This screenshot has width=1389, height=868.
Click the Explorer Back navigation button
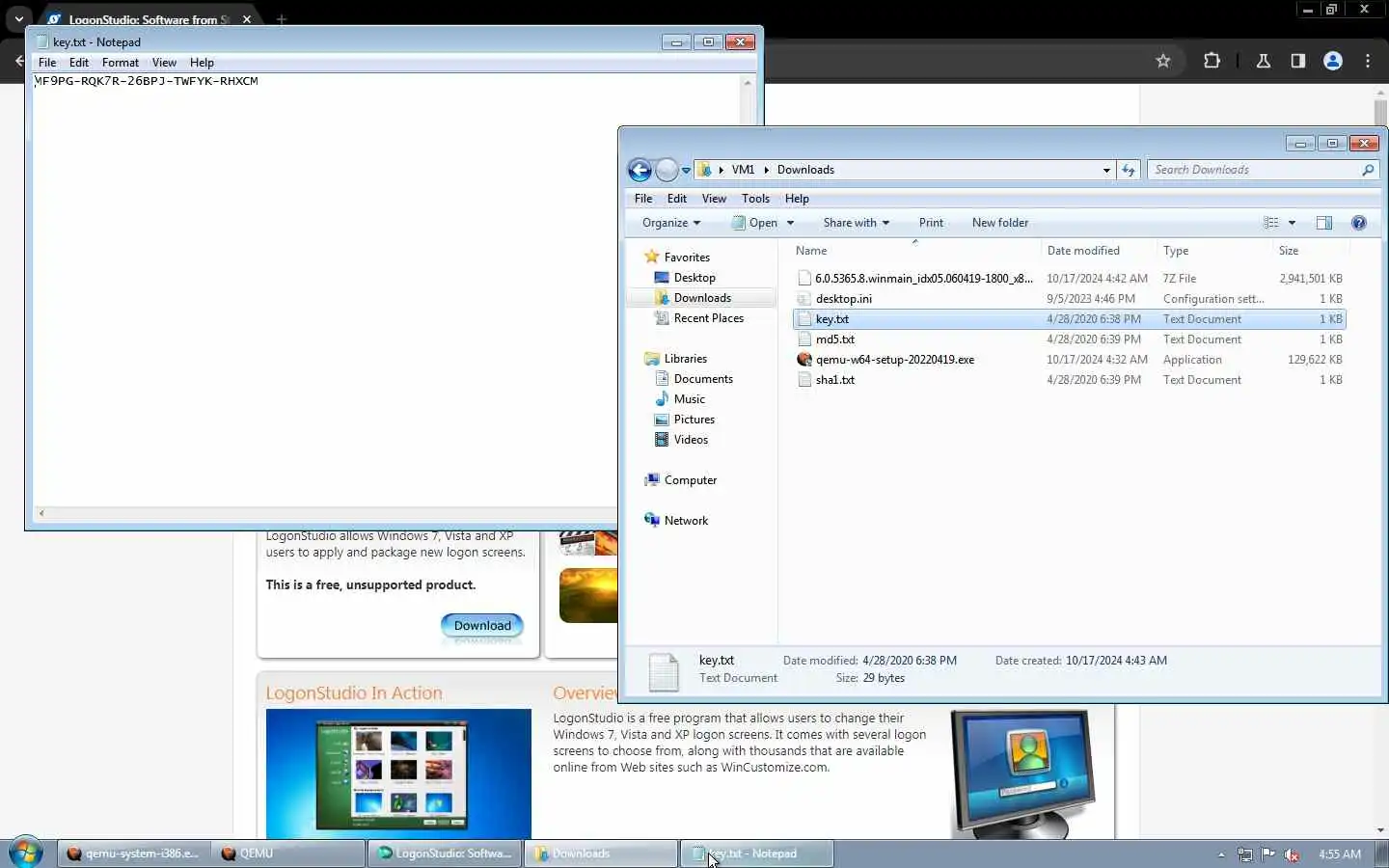pos(640,170)
